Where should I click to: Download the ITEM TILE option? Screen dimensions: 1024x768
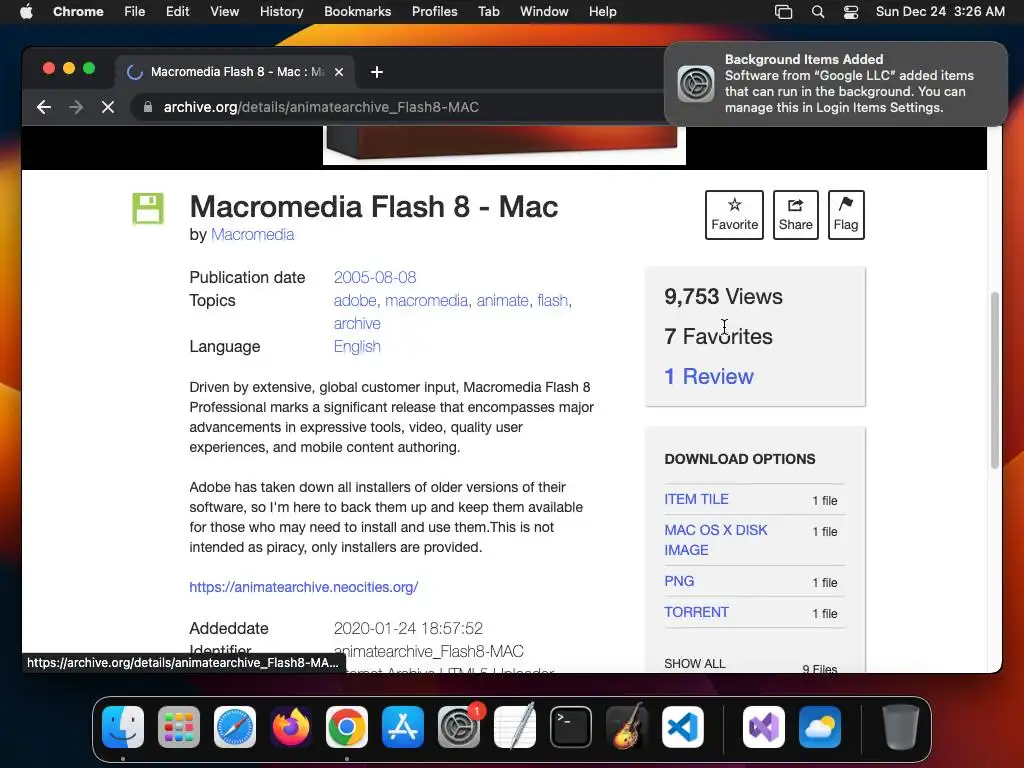(696, 500)
